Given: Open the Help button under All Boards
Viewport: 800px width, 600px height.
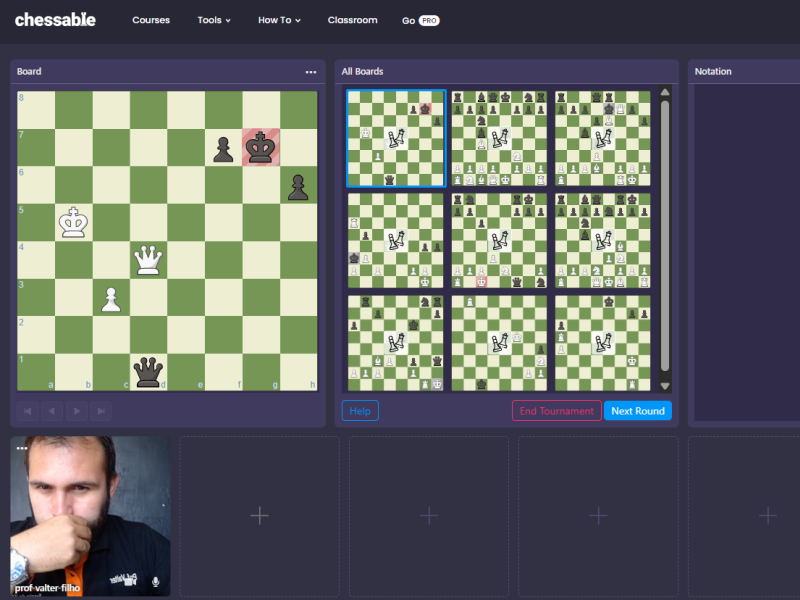Looking at the screenshot, I should 360,411.
